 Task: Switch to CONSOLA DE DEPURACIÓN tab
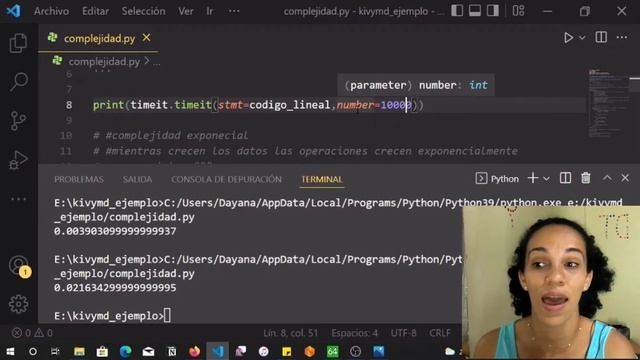(226, 179)
